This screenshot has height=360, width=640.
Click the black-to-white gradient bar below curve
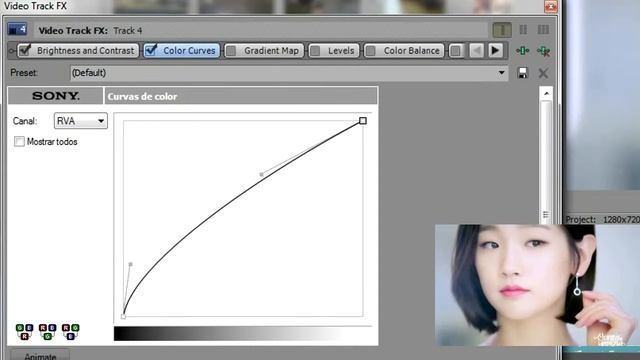click(242, 333)
